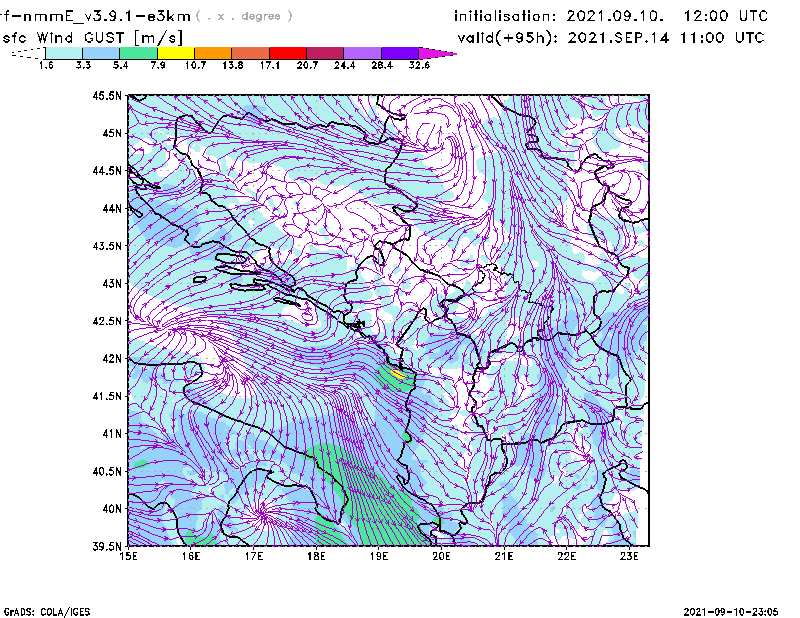This screenshot has height=618, width=800.
Task: Click the longitude label 15E
Action: coord(128,556)
